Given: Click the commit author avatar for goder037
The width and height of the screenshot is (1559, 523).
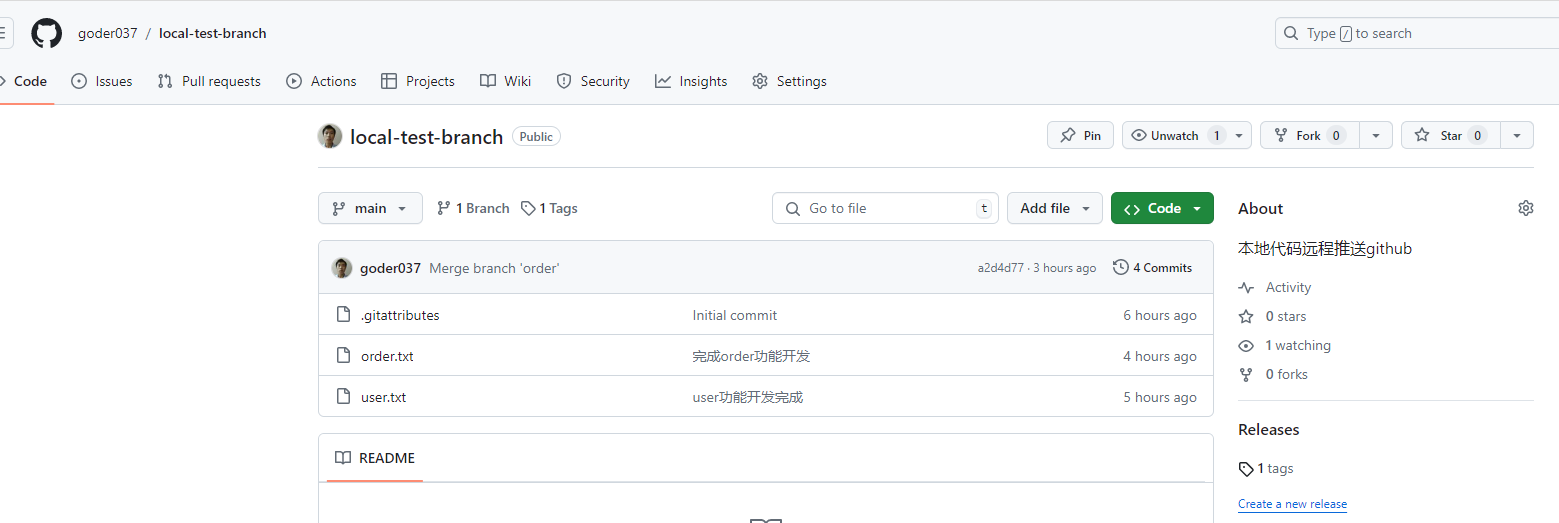Looking at the screenshot, I should [342, 268].
